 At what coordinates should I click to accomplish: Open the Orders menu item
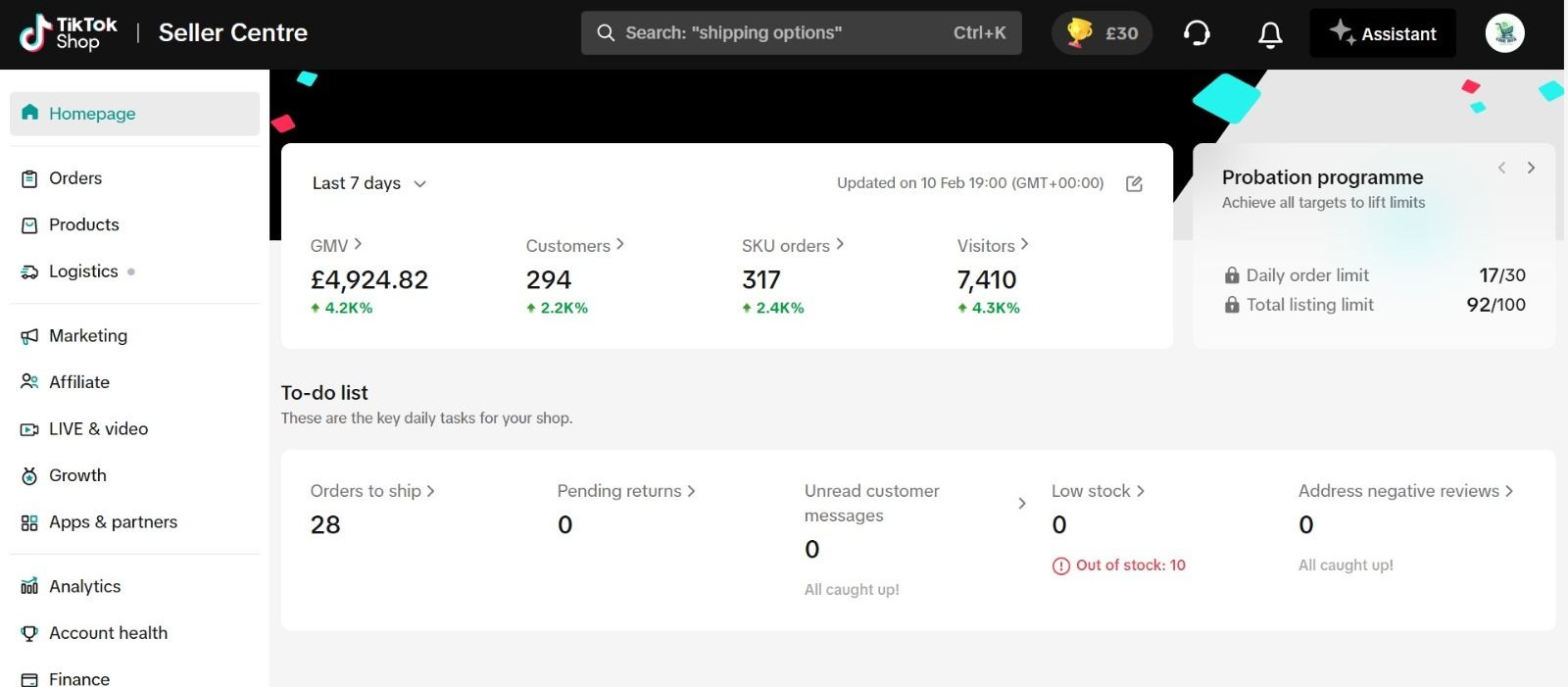(x=75, y=178)
